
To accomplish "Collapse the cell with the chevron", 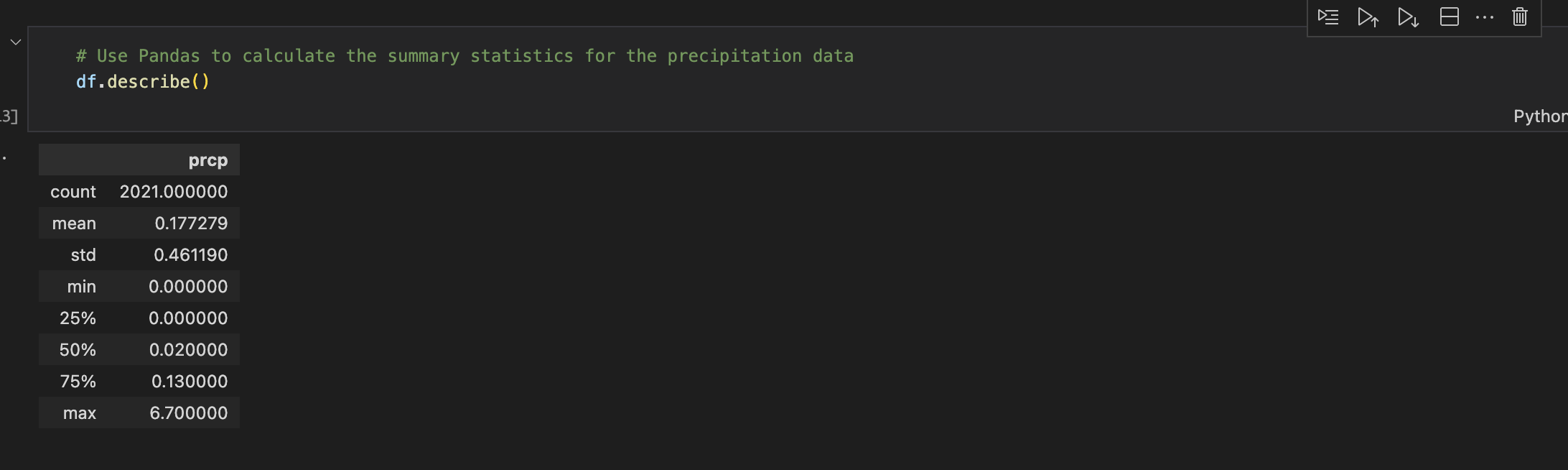I will (x=14, y=42).
